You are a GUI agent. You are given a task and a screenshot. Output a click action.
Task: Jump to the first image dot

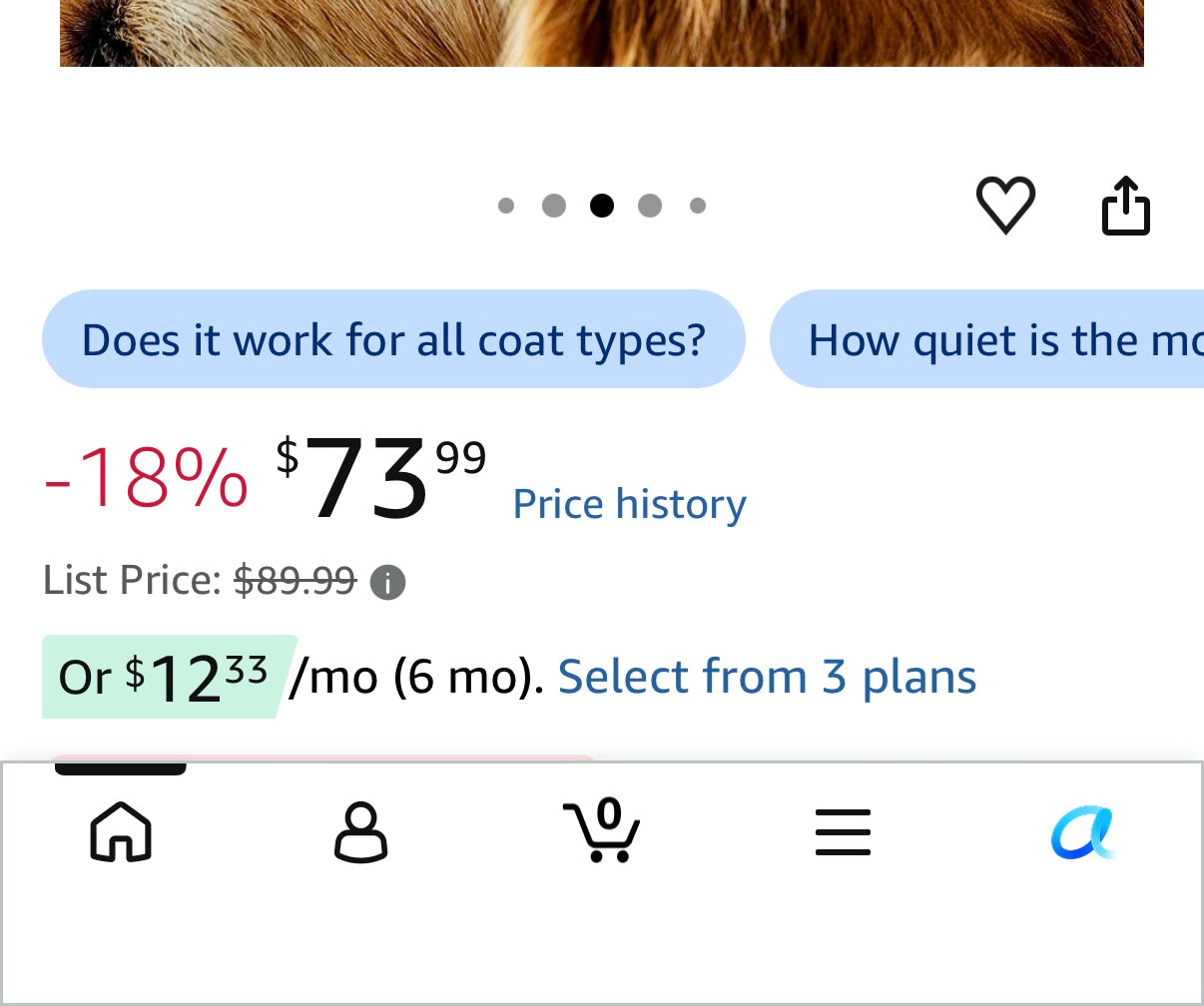tap(506, 206)
